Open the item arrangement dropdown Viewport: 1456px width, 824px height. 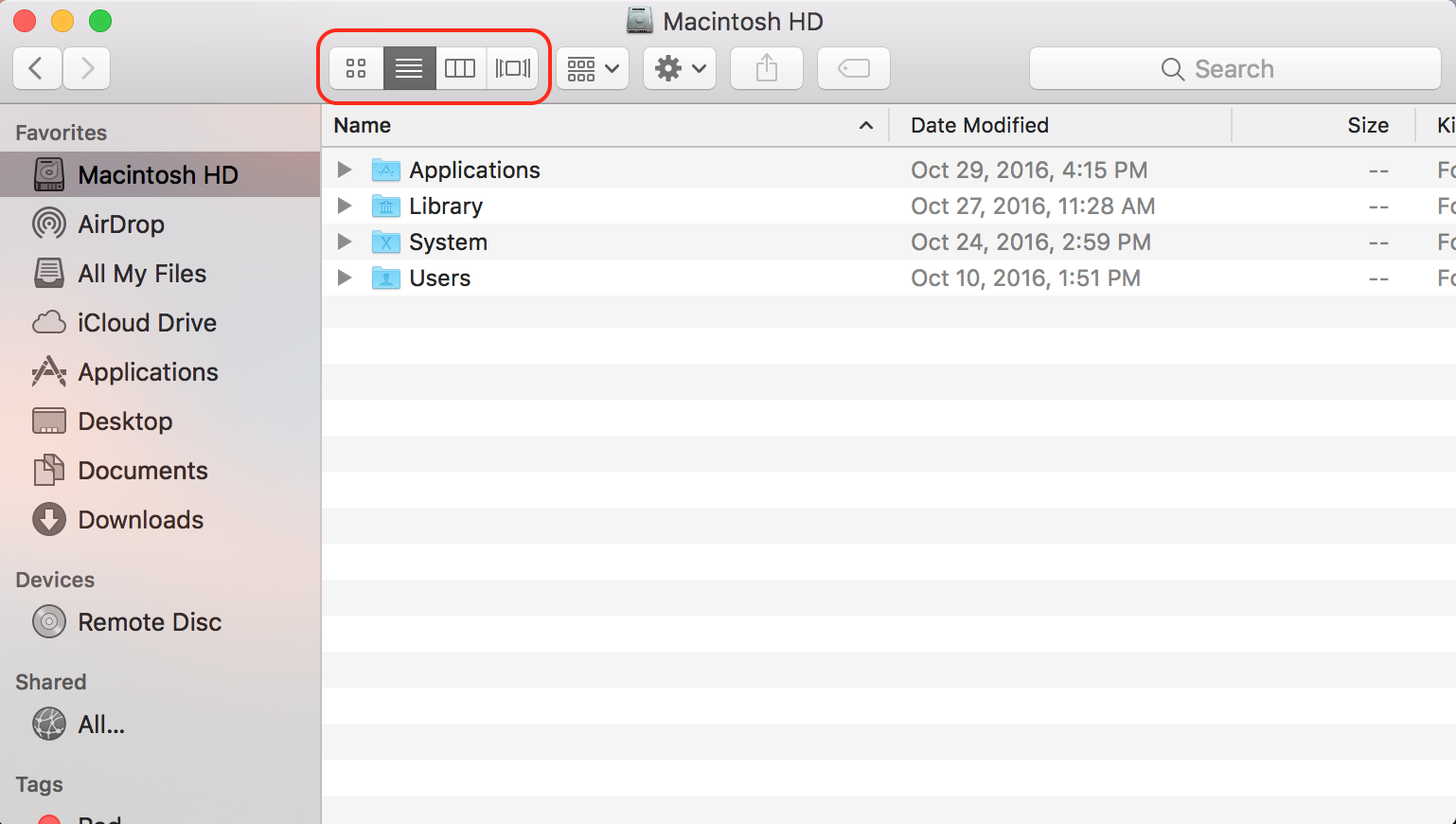click(x=593, y=68)
